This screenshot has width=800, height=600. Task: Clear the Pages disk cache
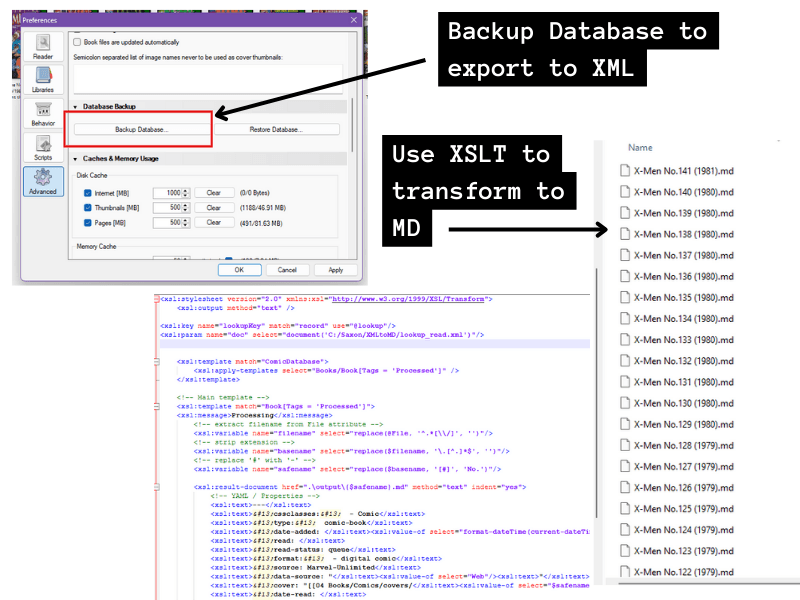[x=213, y=222]
